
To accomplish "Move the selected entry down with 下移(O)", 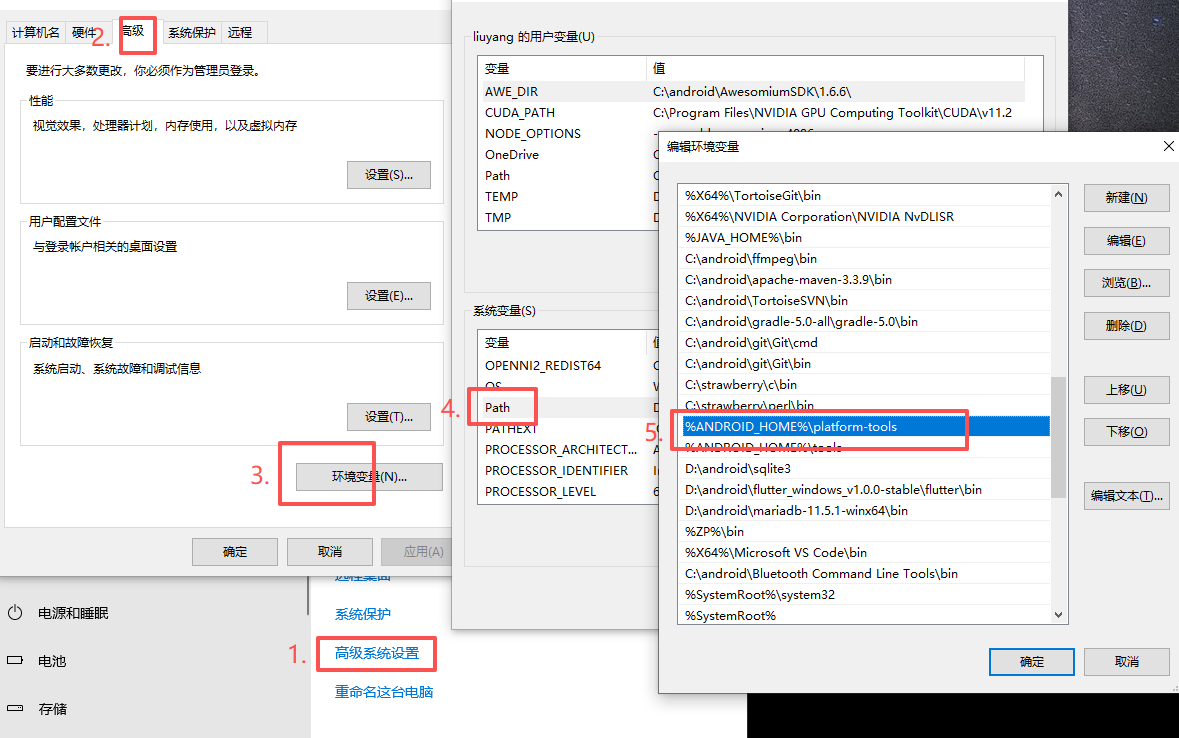I will click(x=1126, y=432).
